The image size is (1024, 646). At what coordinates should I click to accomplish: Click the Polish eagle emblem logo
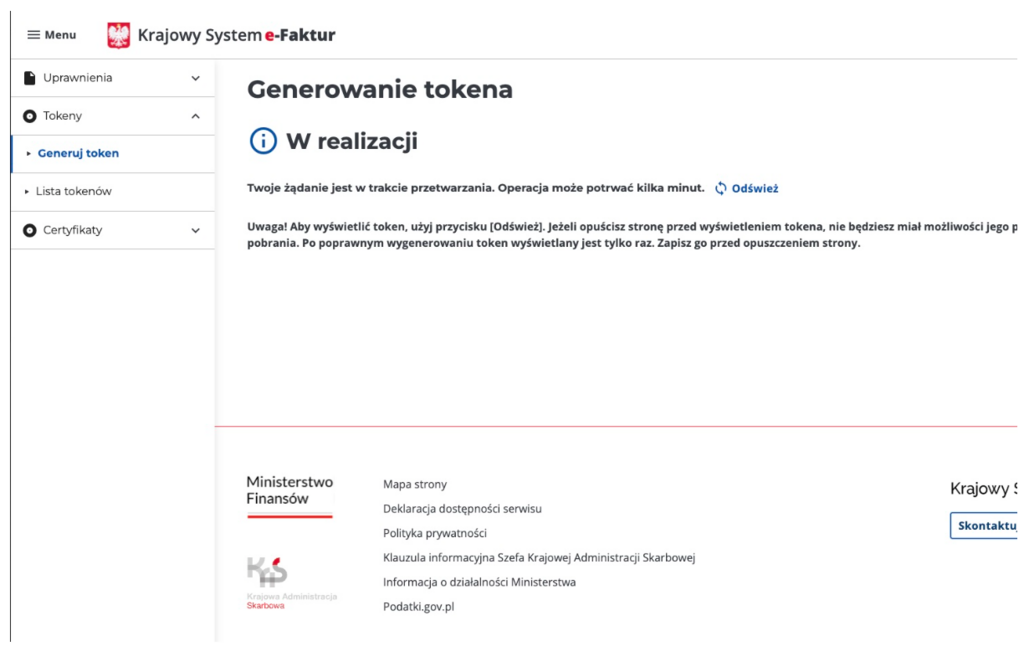pos(119,35)
